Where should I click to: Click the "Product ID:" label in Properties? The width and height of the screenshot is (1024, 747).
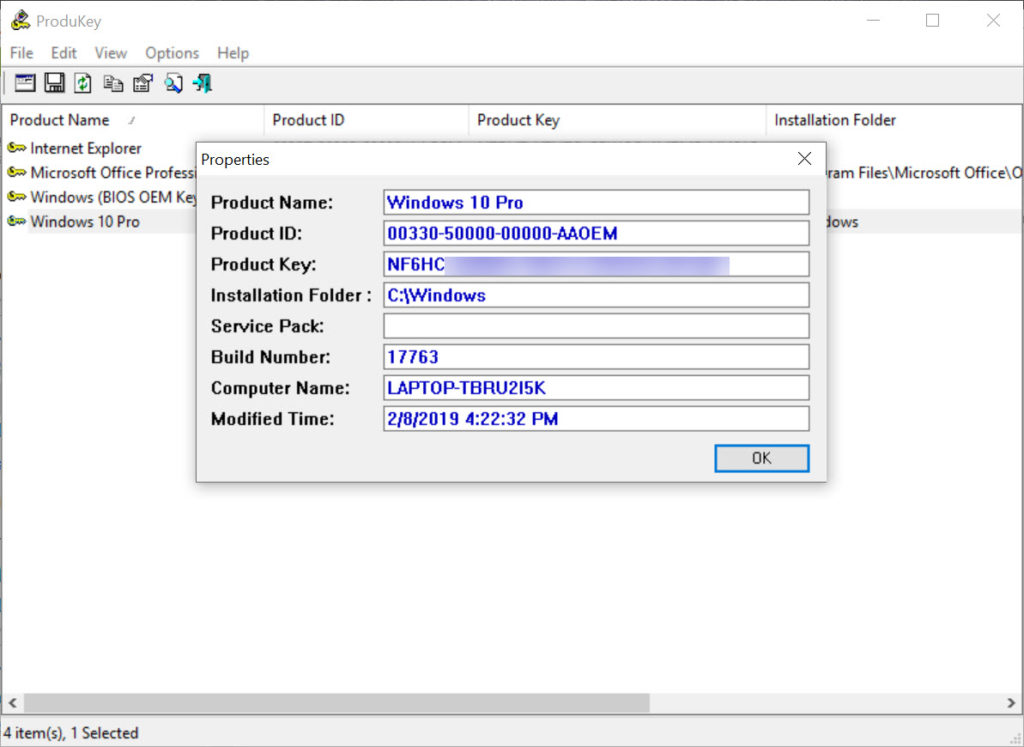(257, 233)
